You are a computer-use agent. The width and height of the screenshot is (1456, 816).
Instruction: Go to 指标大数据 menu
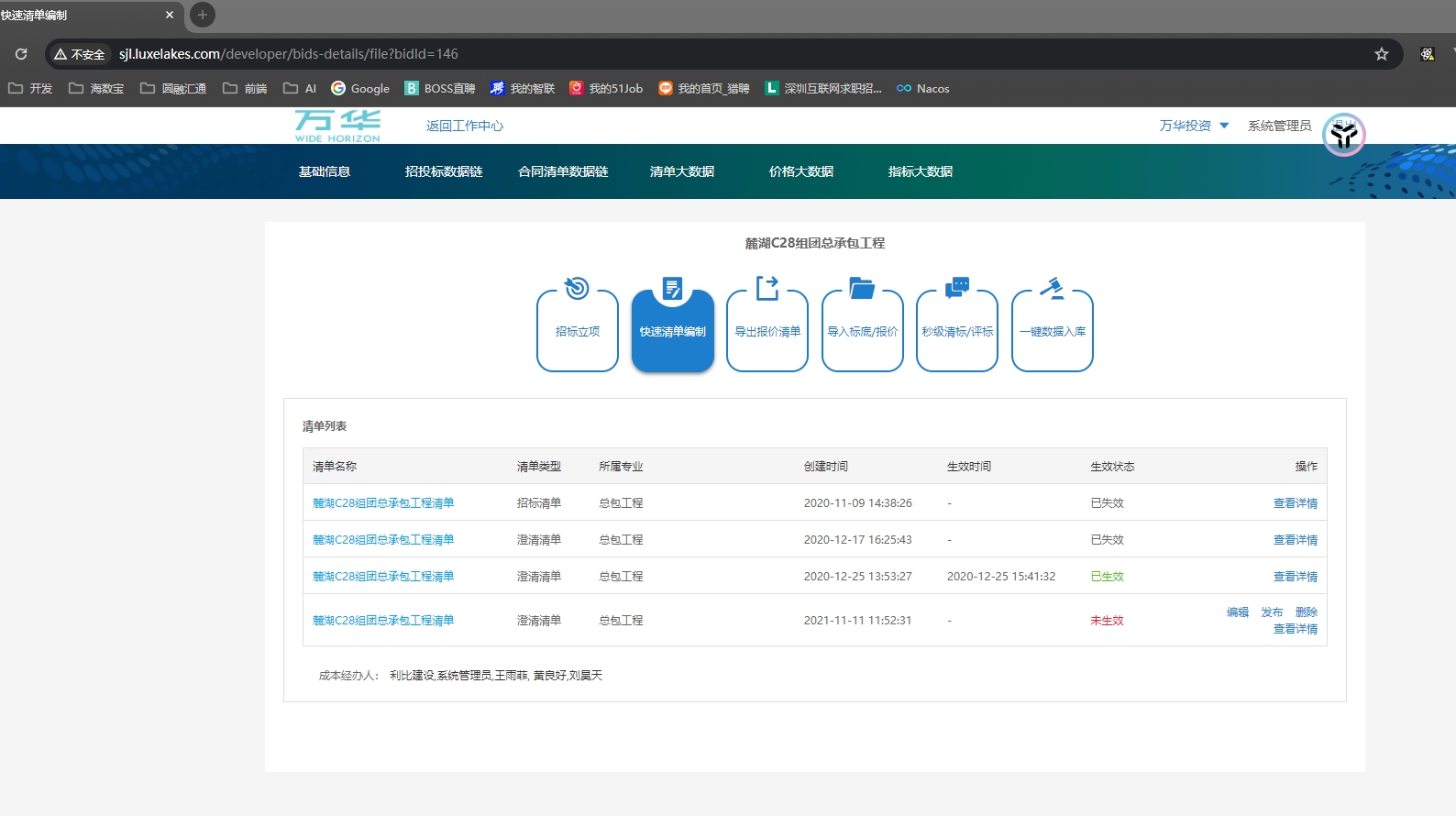(x=921, y=171)
